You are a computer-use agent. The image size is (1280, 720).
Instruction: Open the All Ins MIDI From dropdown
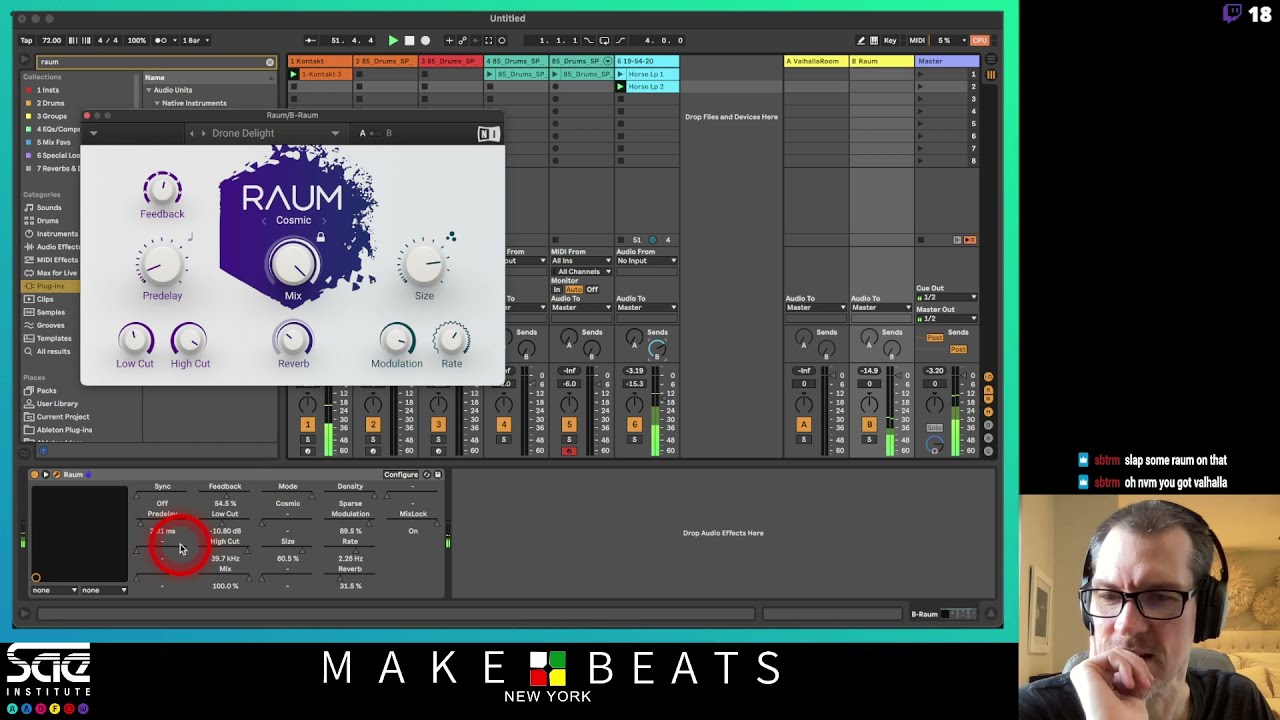(x=580, y=261)
